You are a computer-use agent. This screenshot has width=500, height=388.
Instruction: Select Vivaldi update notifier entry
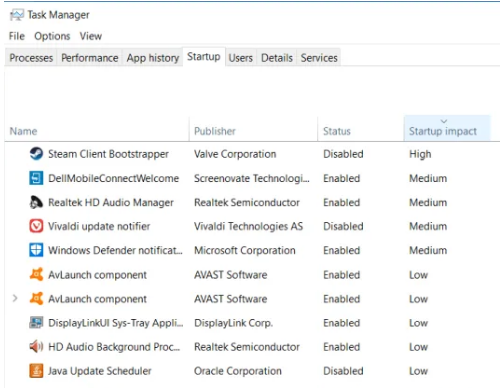[x=99, y=226]
